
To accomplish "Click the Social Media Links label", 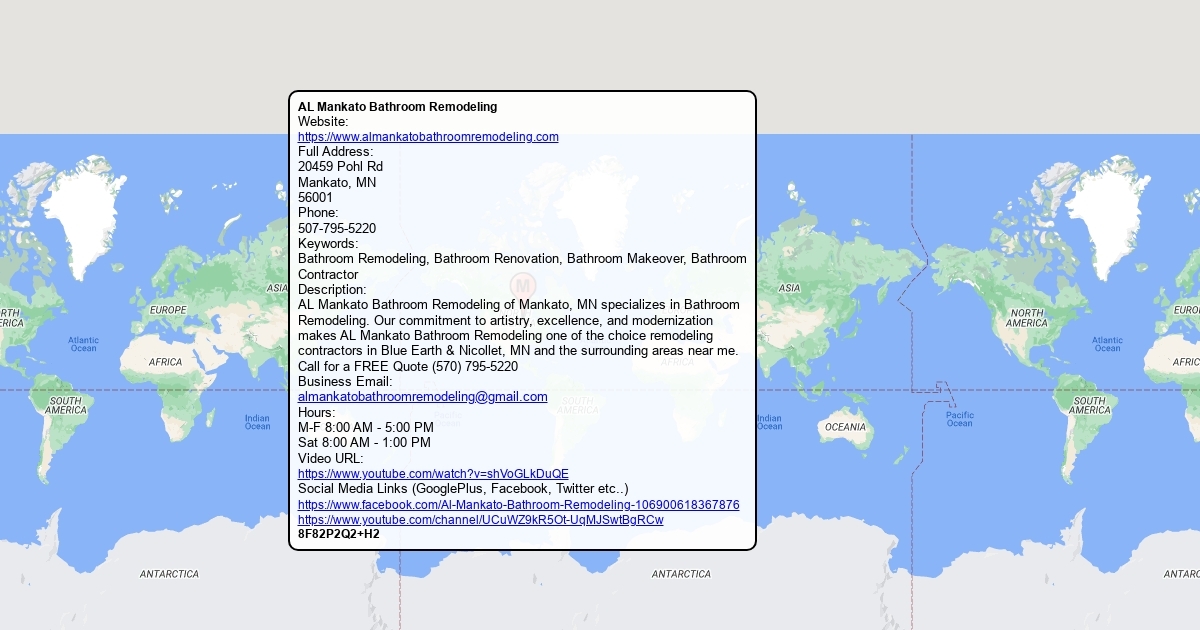I will pos(463,489).
